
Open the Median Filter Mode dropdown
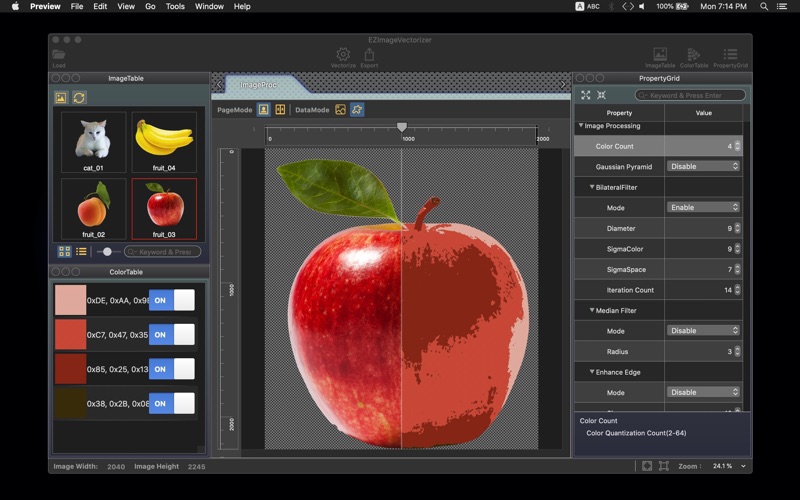point(703,331)
